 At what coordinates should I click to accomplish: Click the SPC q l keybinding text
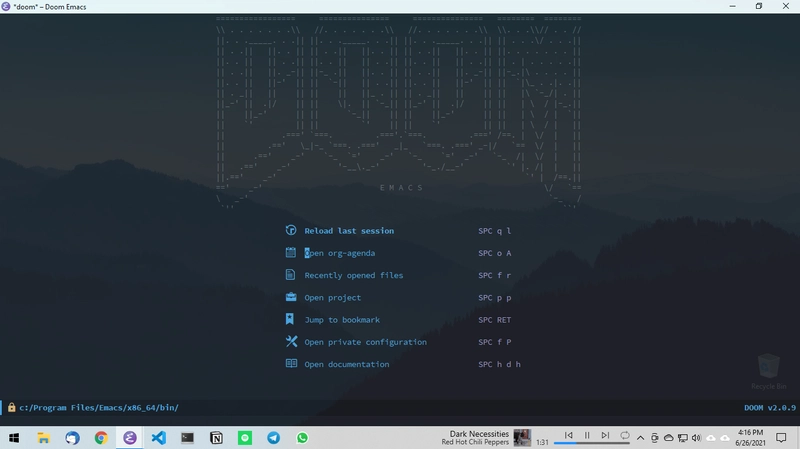[494, 231]
